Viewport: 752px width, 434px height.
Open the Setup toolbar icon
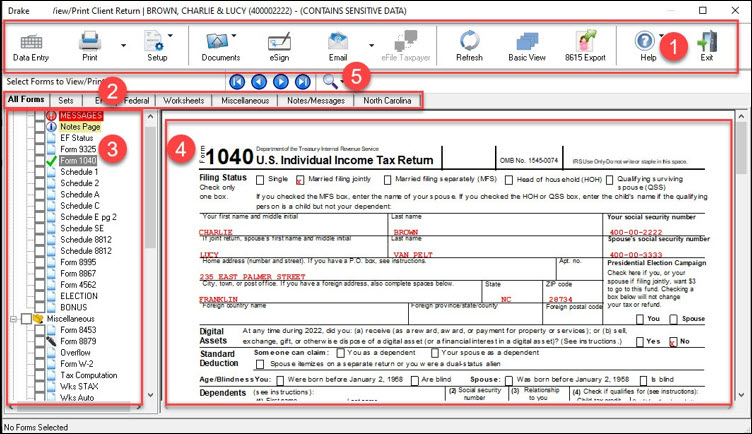[154, 41]
